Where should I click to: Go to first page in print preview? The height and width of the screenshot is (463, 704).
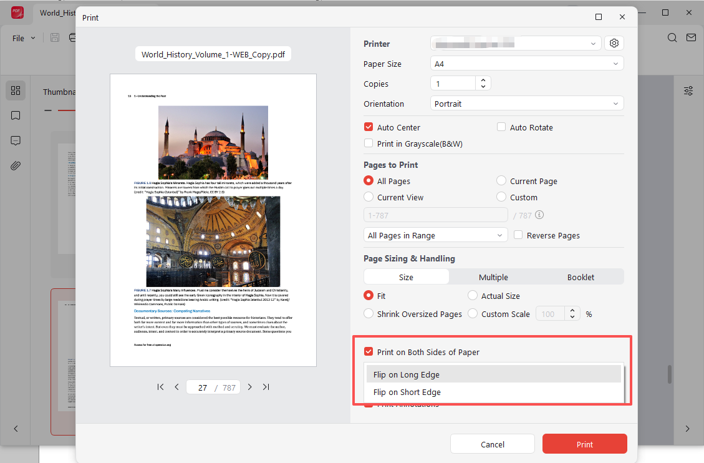click(160, 387)
